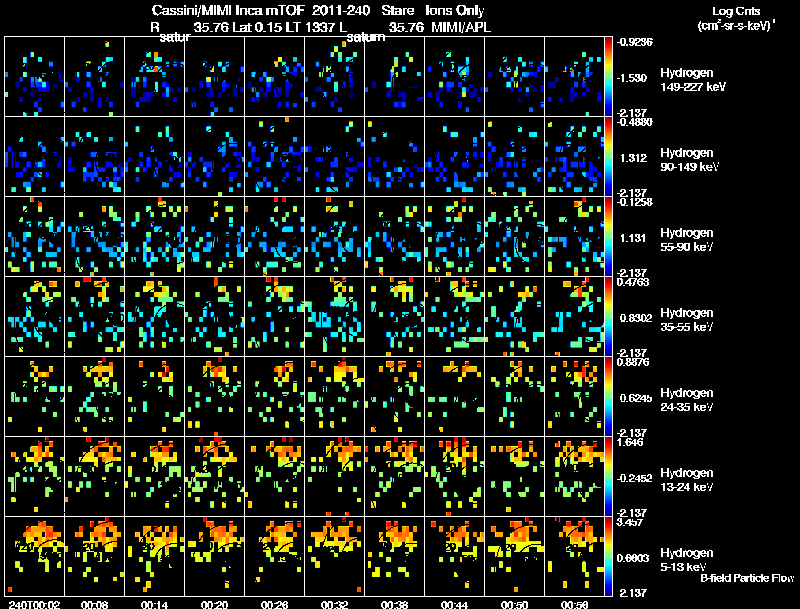This screenshot has width=800, height=609.
Task: Click the '00:56' time label
Action: (574, 604)
